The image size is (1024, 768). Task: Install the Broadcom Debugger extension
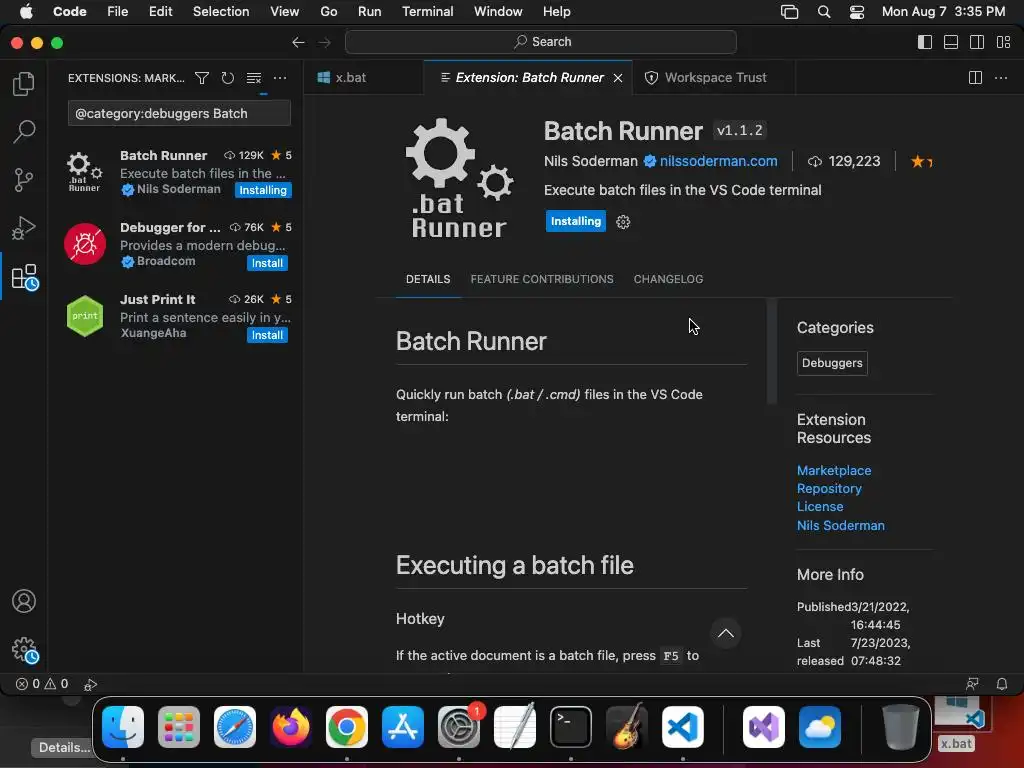(267, 263)
